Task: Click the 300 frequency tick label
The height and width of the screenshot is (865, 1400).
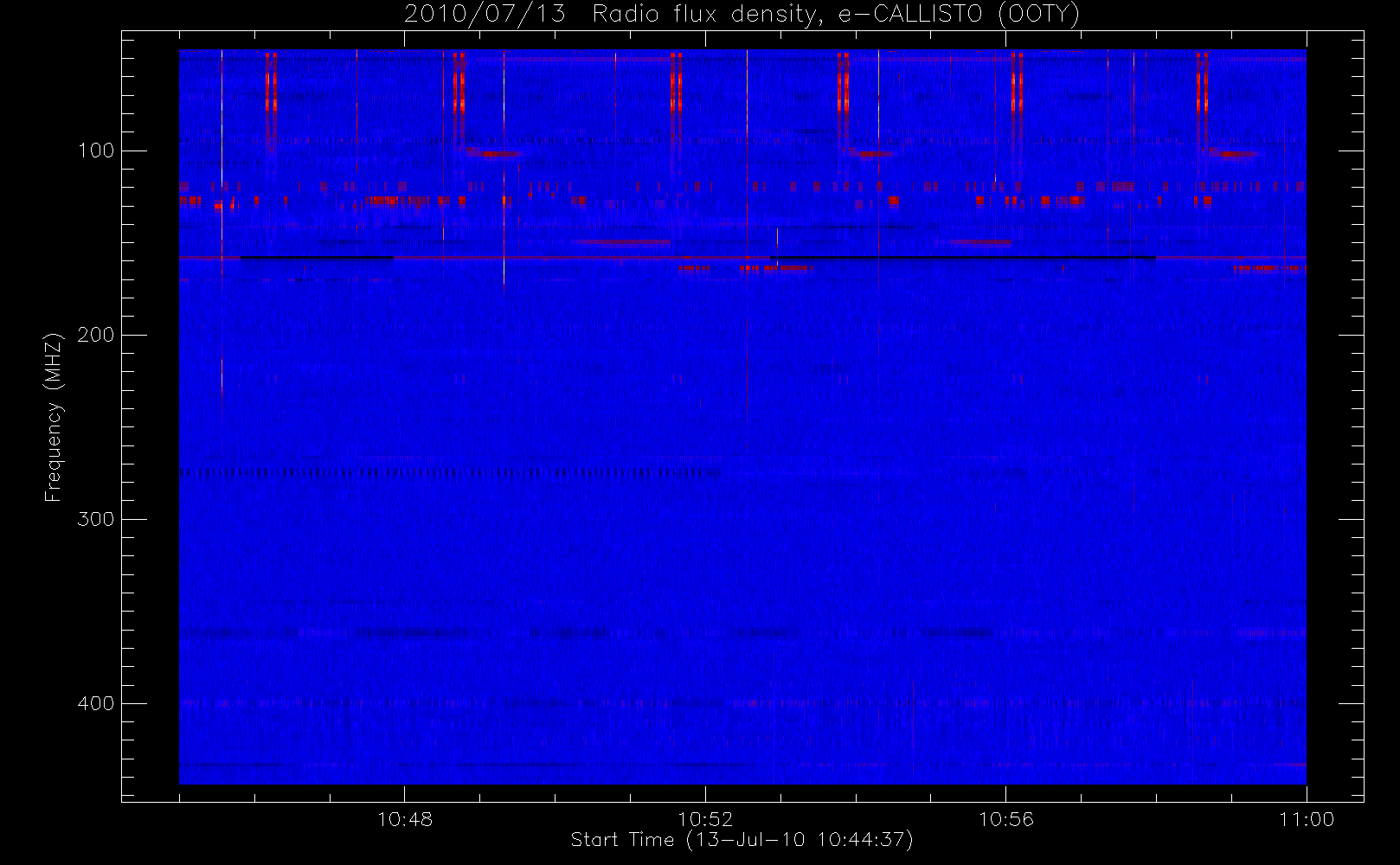Action: (x=96, y=519)
